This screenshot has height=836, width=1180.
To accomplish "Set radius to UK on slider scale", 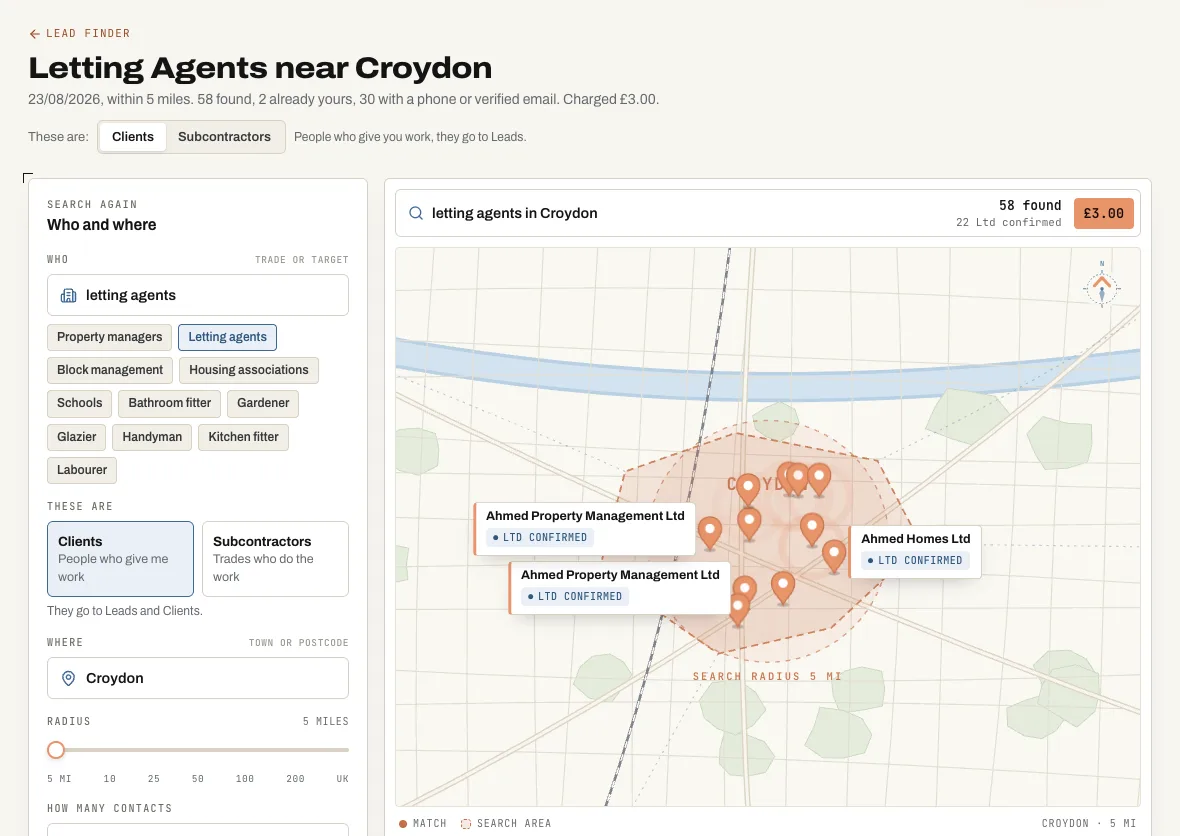I will (342, 779).
